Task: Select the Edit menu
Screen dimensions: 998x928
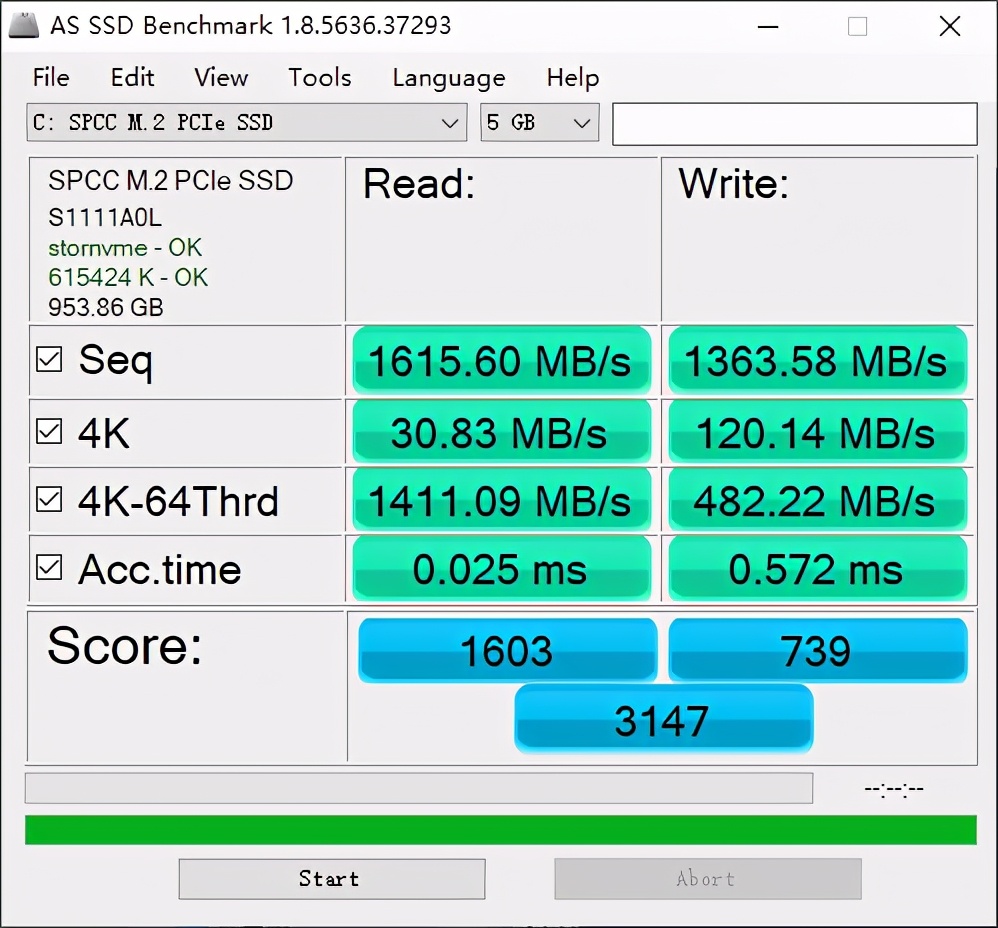Action: [x=132, y=77]
